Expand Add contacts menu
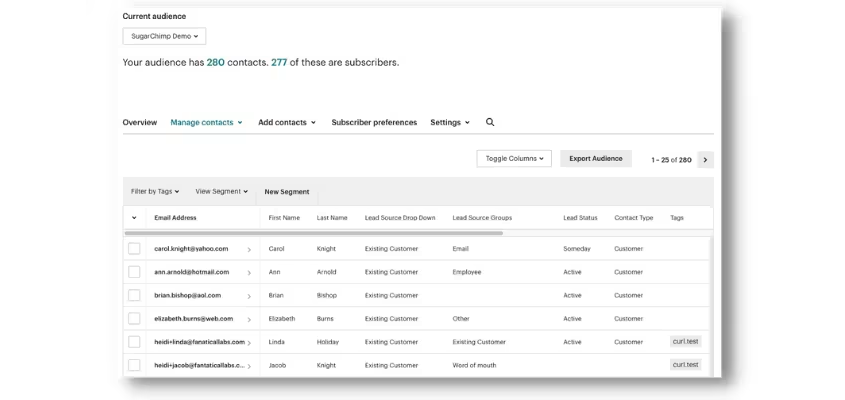845x400 pixels. click(x=287, y=122)
